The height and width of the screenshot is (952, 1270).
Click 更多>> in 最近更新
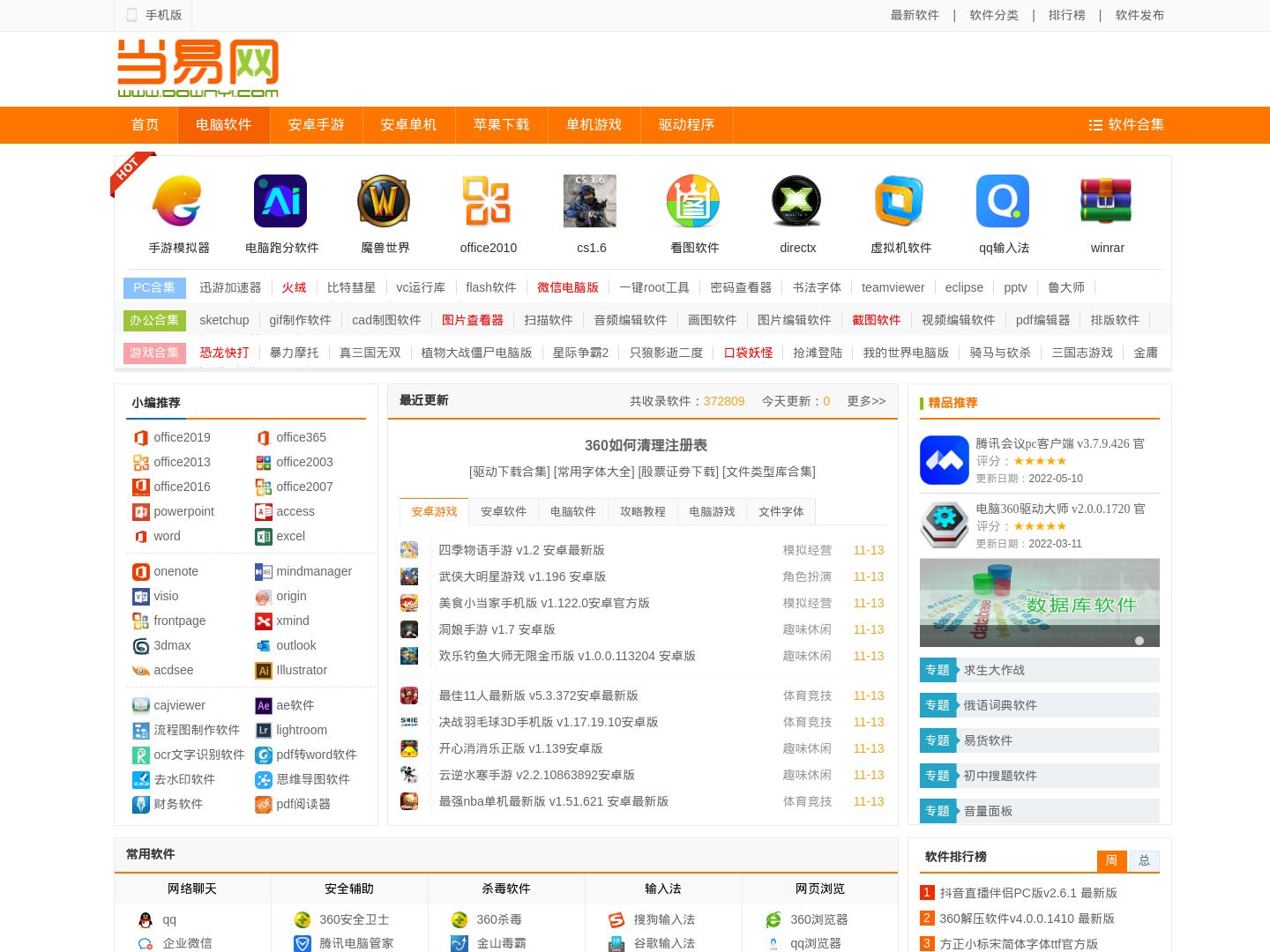coord(866,401)
